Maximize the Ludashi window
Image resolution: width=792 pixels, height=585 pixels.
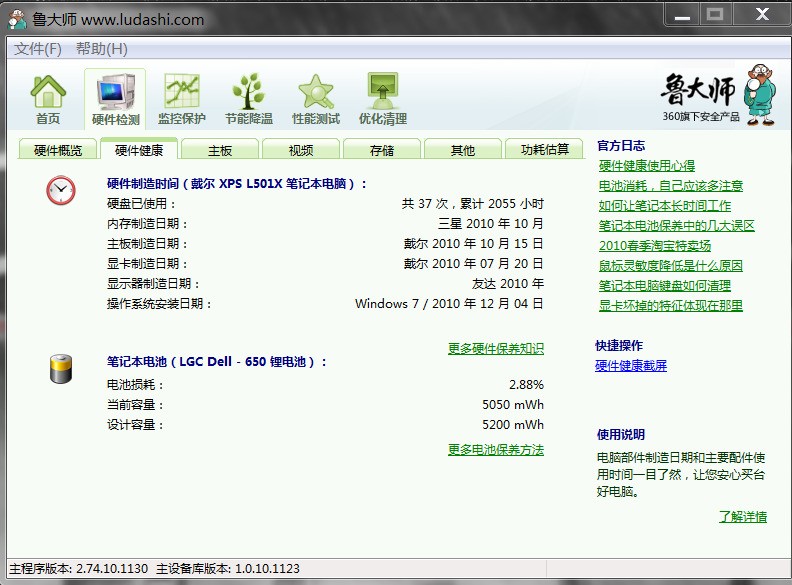[x=715, y=15]
